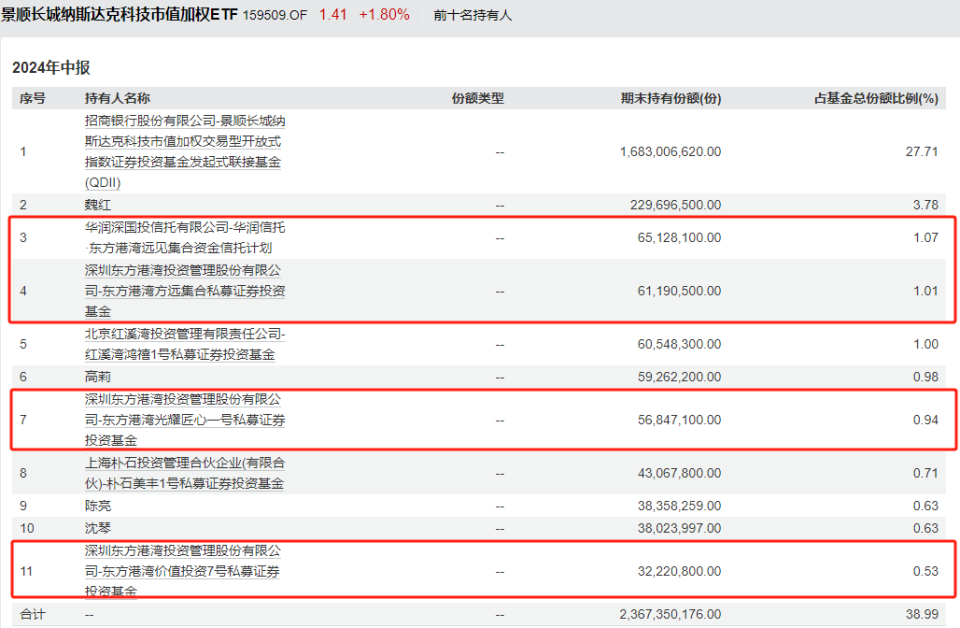
Task: Select the share amount 56,847,100.00
Action: pyautogui.click(x=680, y=420)
